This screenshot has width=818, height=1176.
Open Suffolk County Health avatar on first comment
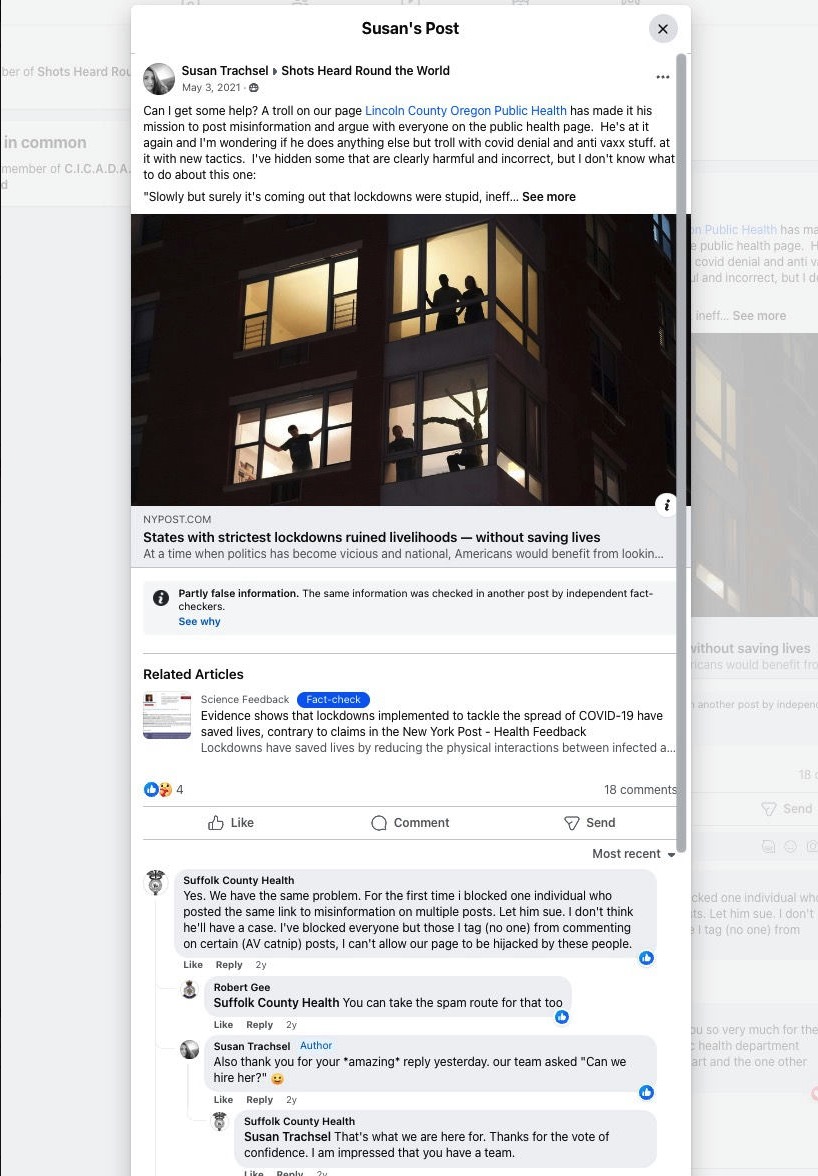[x=156, y=883]
